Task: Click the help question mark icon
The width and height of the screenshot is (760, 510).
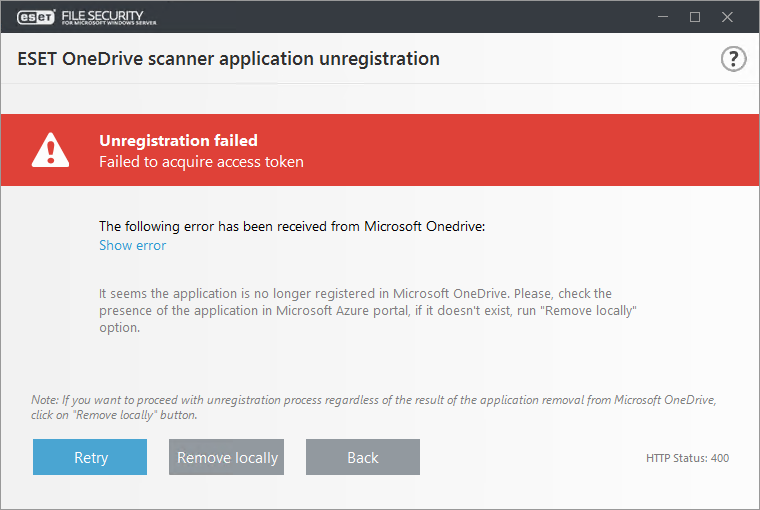Action: (734, 59)
